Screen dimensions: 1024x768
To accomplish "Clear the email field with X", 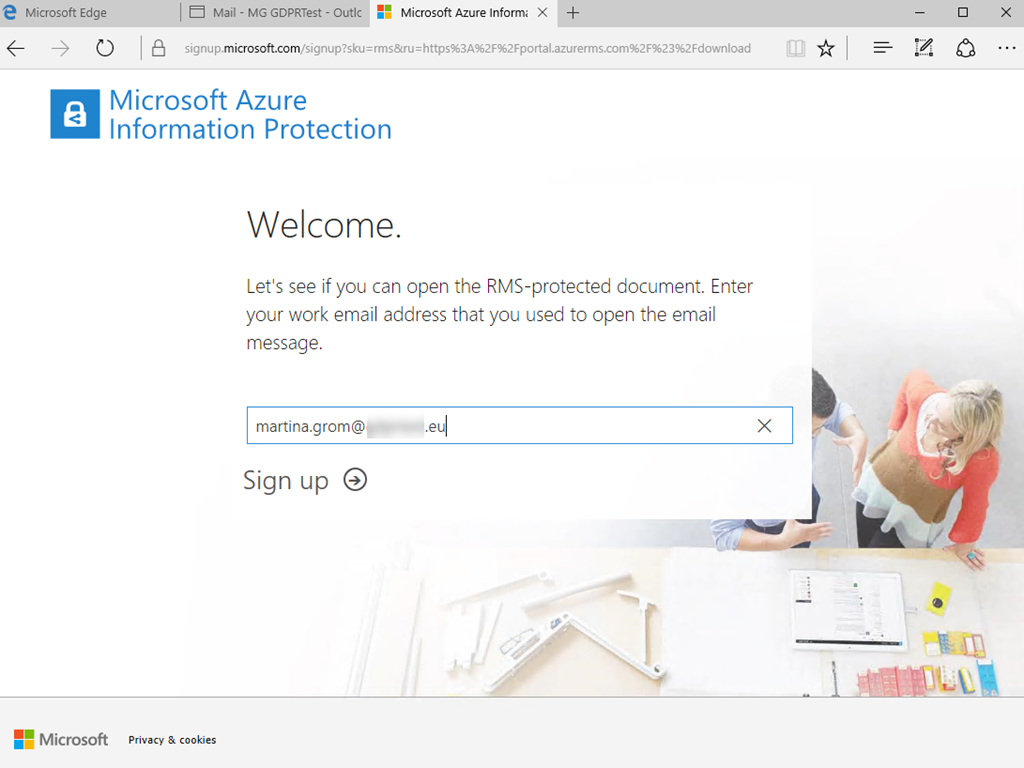I will click(764, 426).
